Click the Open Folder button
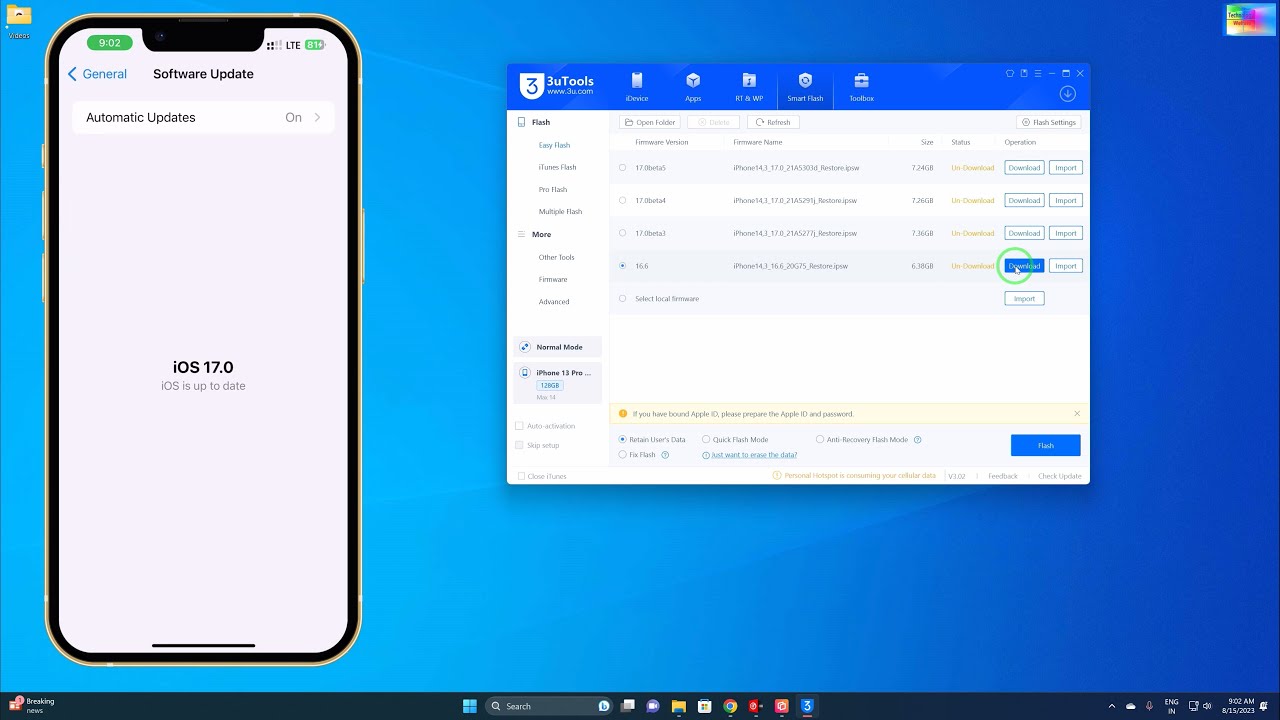Viewport: 1280px width, 720px height. [x=650, y=122]
